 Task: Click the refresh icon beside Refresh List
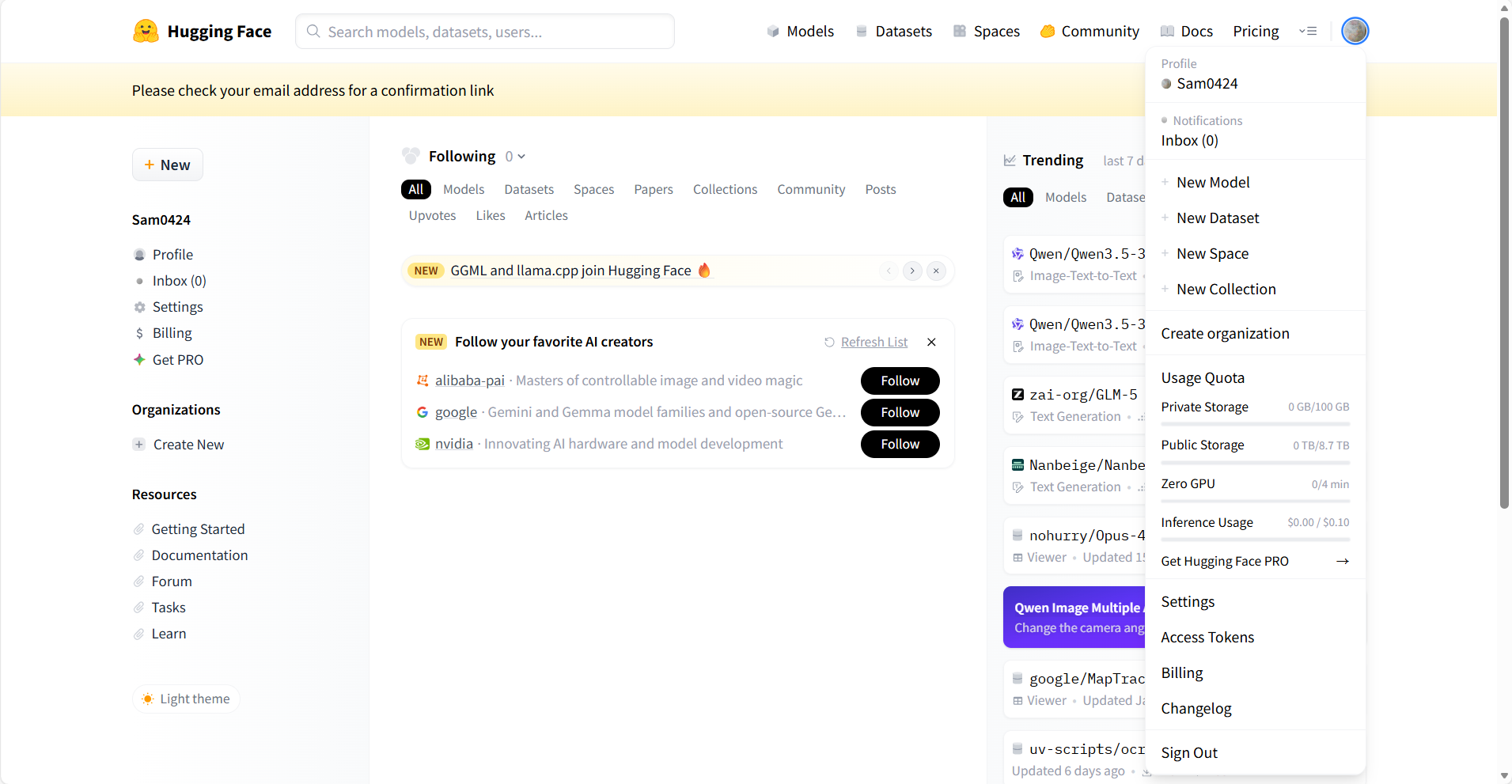pos(829,343)
